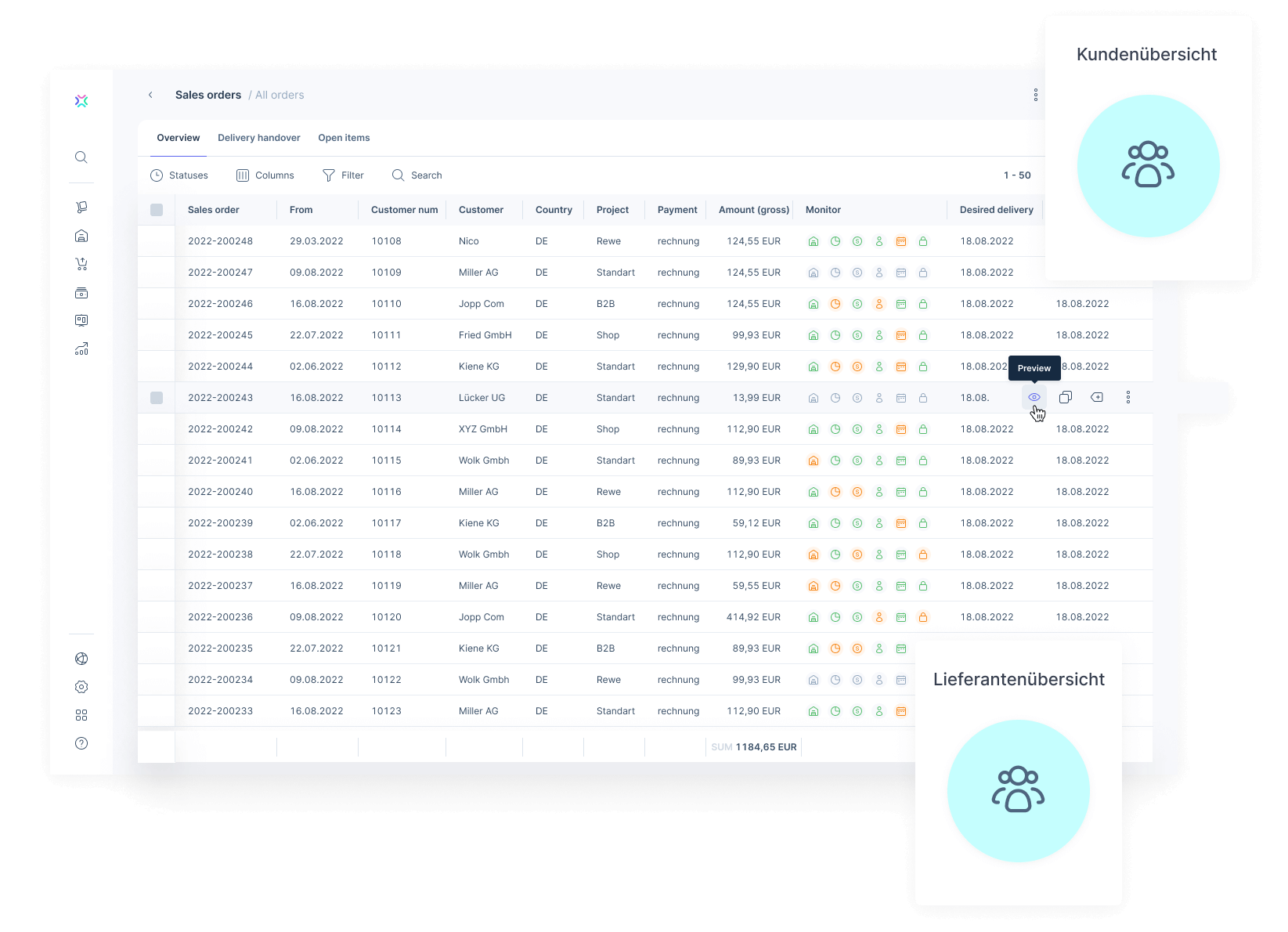Sort by the Amount (gross) column header
This screenshot has height=932, width=1288.
coord(754,210)
